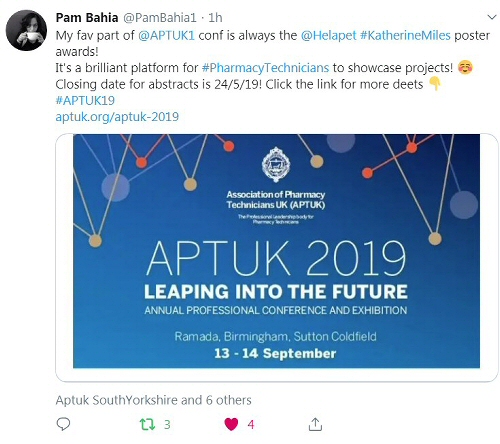Open the 1h timestamp link
The height and width of the screenshot is (444, 500).
click(215, 18)
